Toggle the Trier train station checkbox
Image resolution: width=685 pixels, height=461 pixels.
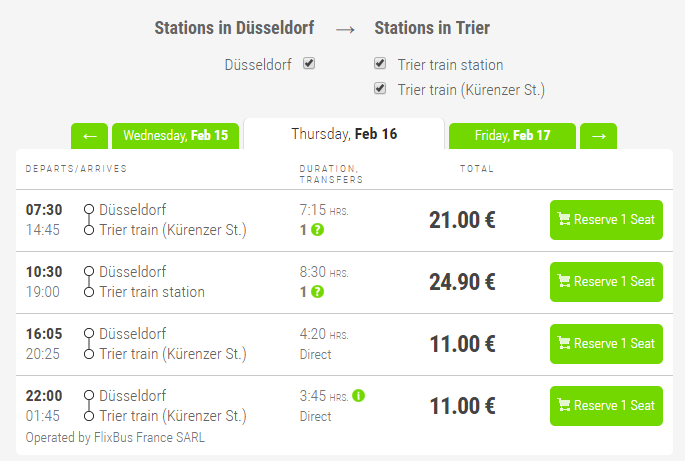point(380,64)
